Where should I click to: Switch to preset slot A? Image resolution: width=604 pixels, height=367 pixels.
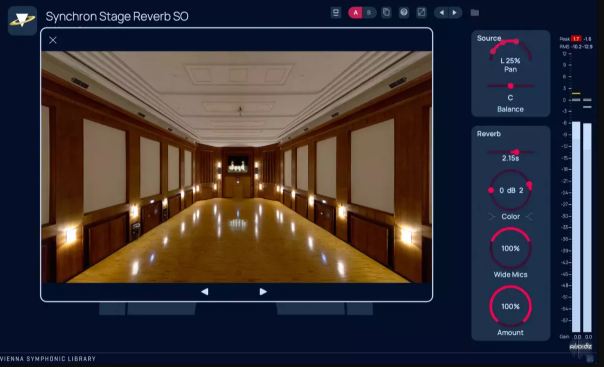click(x=356, y=13)
